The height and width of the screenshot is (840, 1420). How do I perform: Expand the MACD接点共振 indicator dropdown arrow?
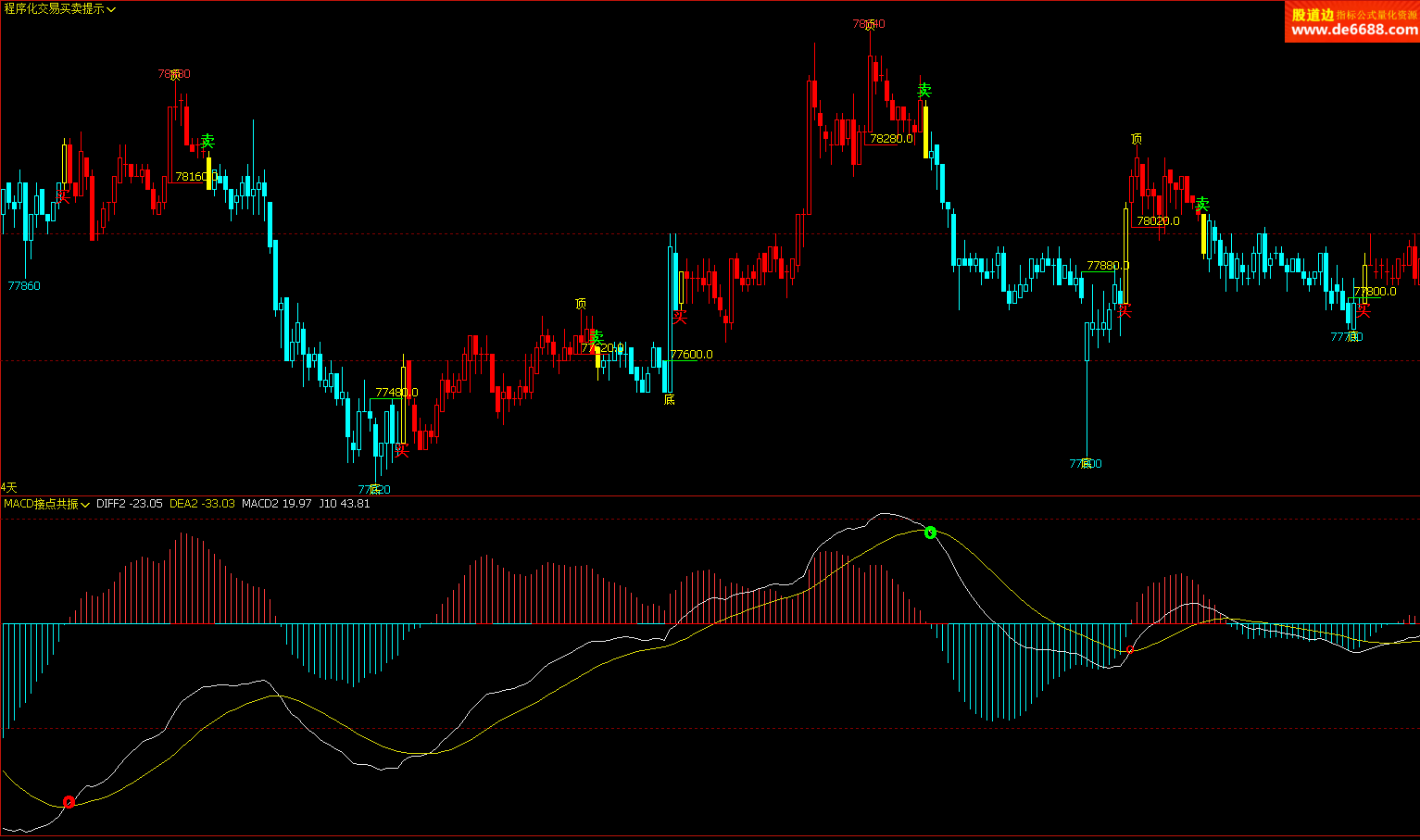pyautogui.click(x=85, y=505)
